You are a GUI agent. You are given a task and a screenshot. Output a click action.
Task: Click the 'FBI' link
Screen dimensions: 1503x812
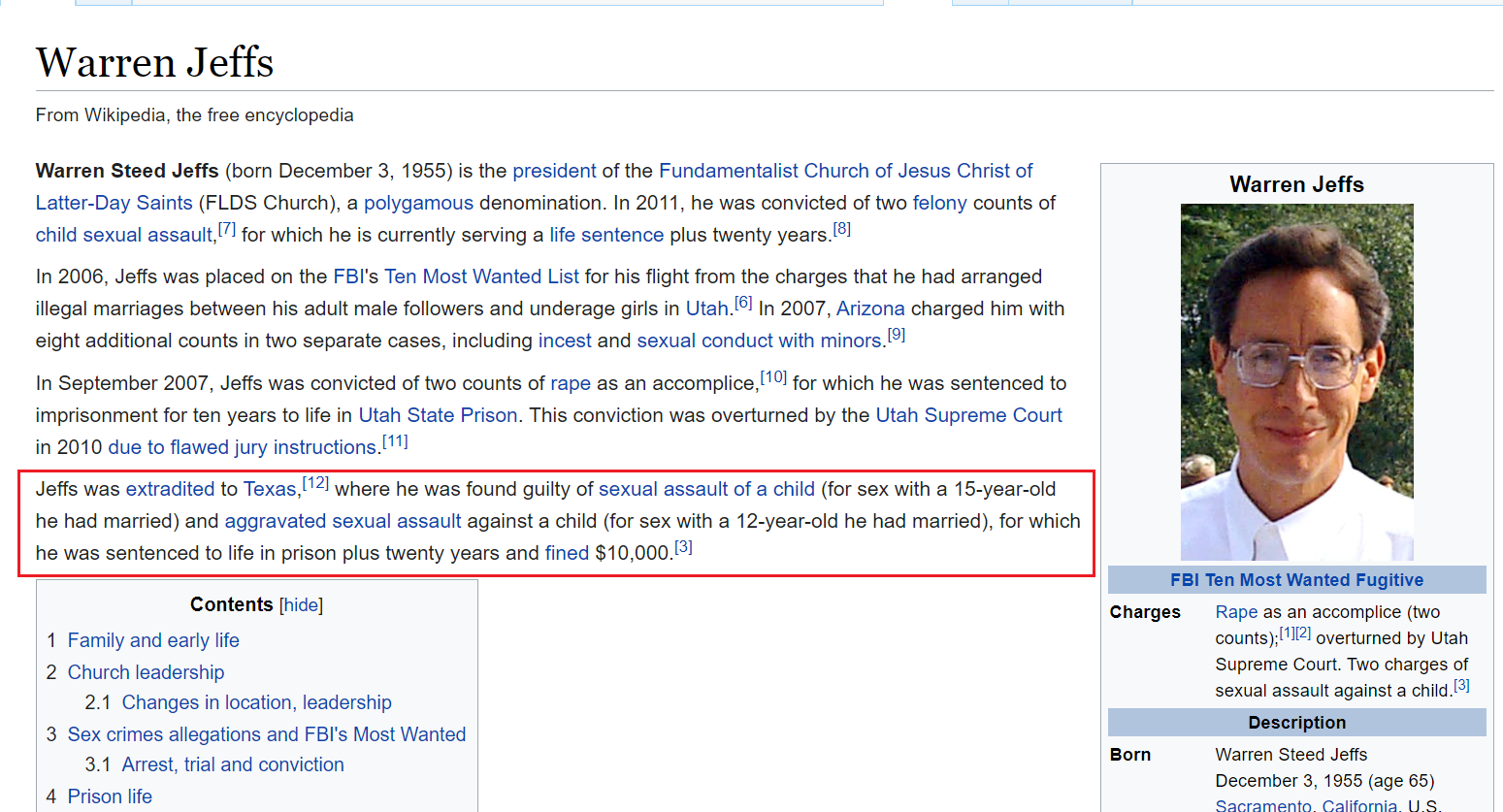pyautogui.click(x=348, y=276)
